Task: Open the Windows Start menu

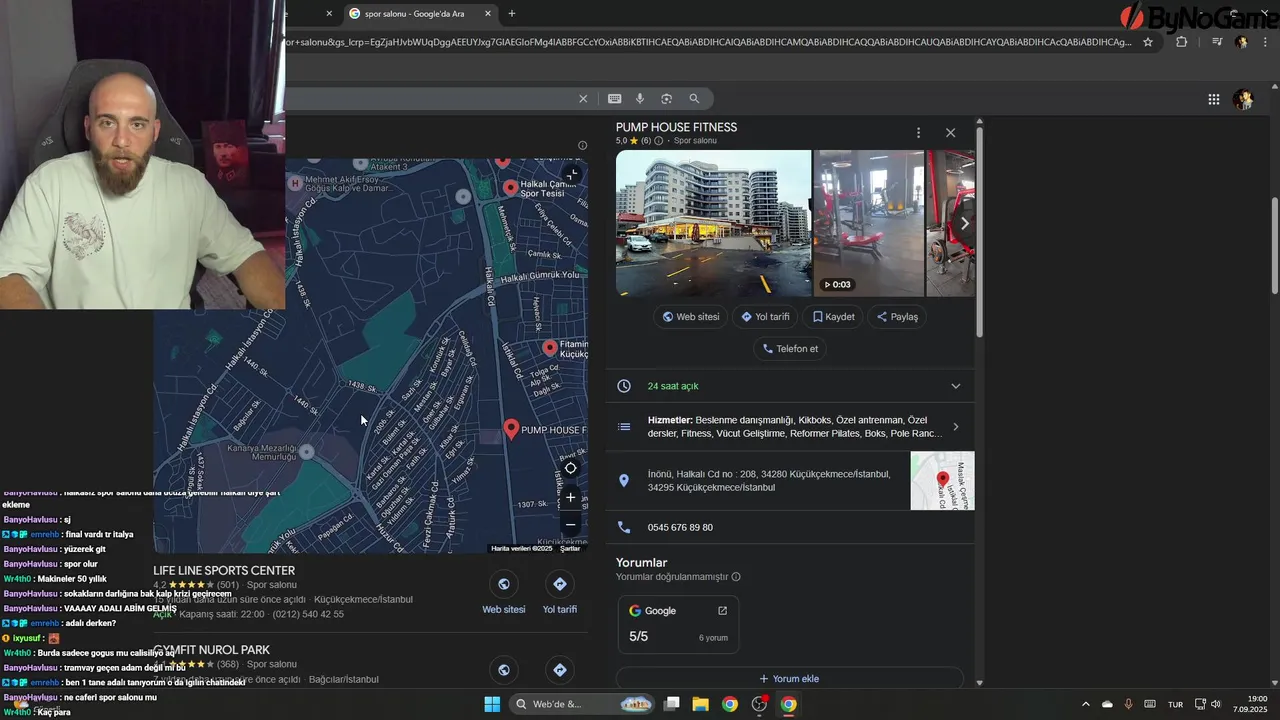Action: coord(492,704)
